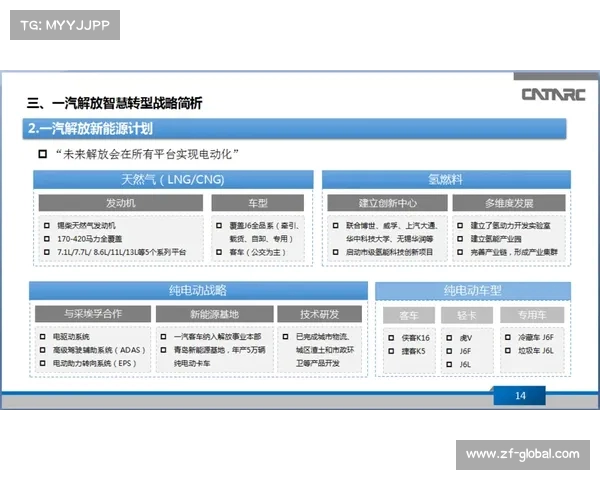Click the '纯电动车型' blue header

point(473,291)
